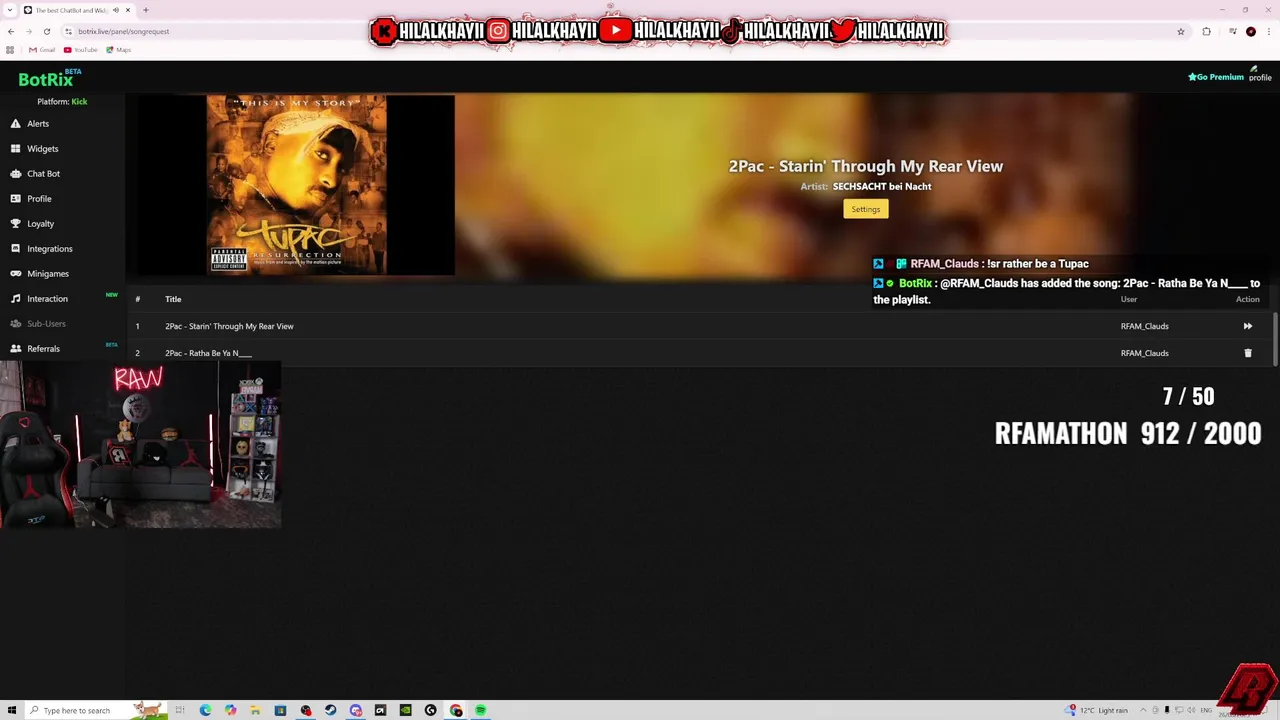The width and height of the screenshot is (1280, 720).
Task: Select the song row "2Pac - Ratha Be Ya N____"
Action: click(700, 353)
